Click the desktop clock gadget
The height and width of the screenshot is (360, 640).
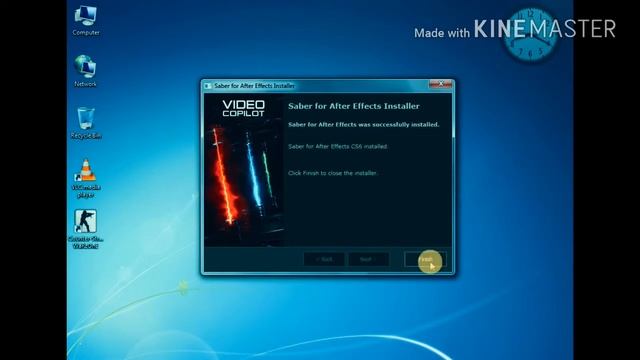coord(530,35)
